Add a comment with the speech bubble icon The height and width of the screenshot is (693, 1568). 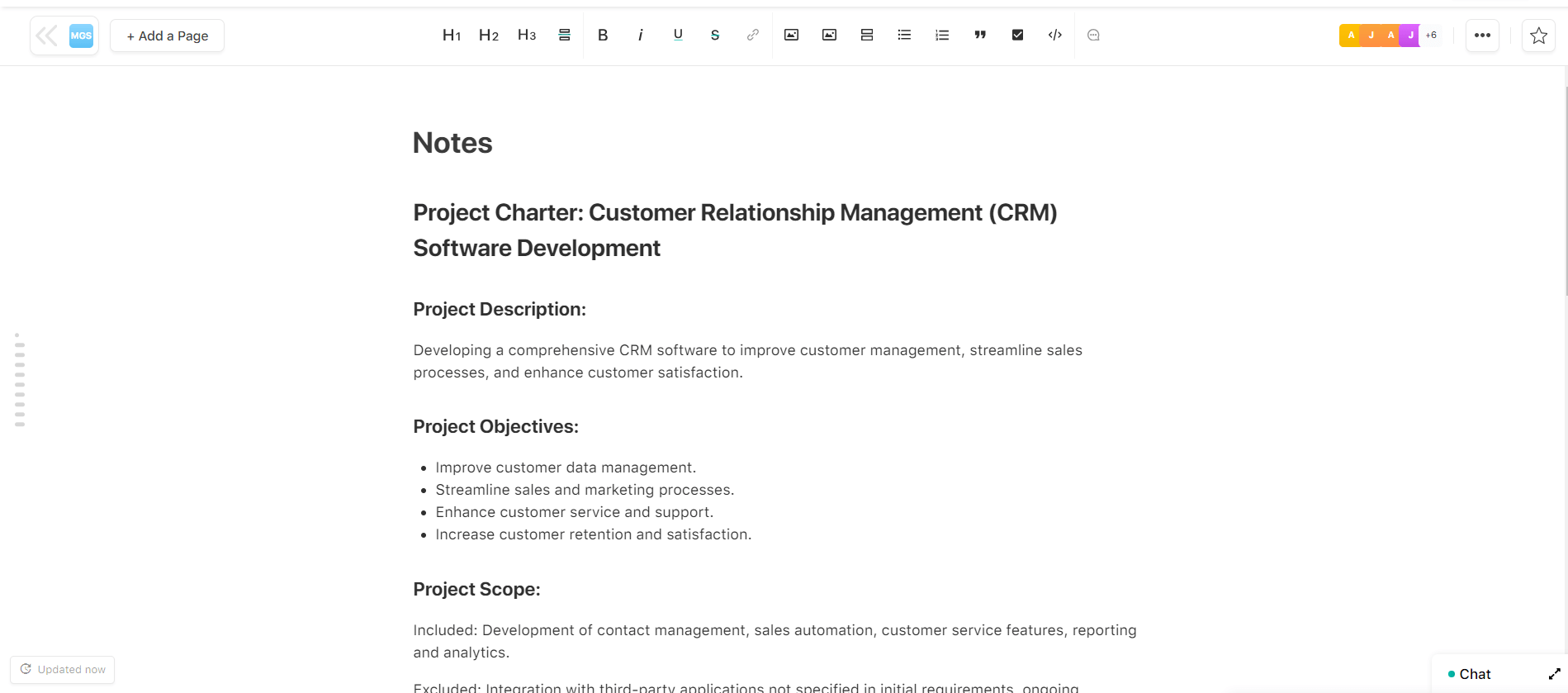click(x=1093, y=35)
